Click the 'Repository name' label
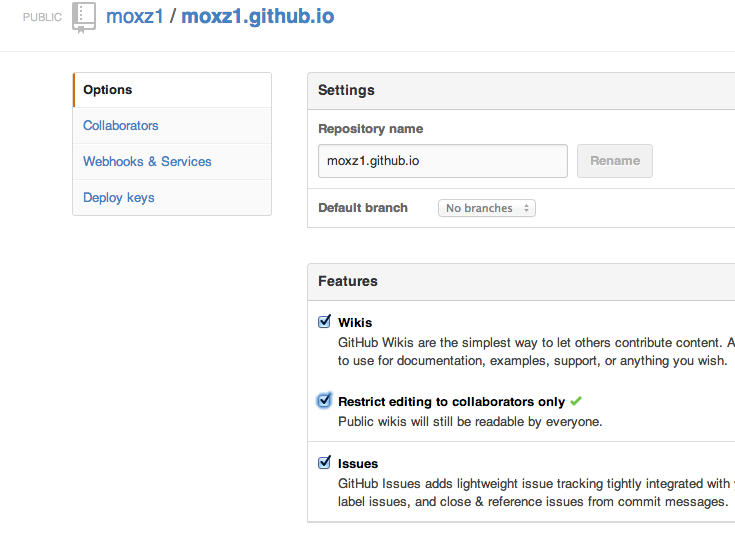 click(370, 129)
